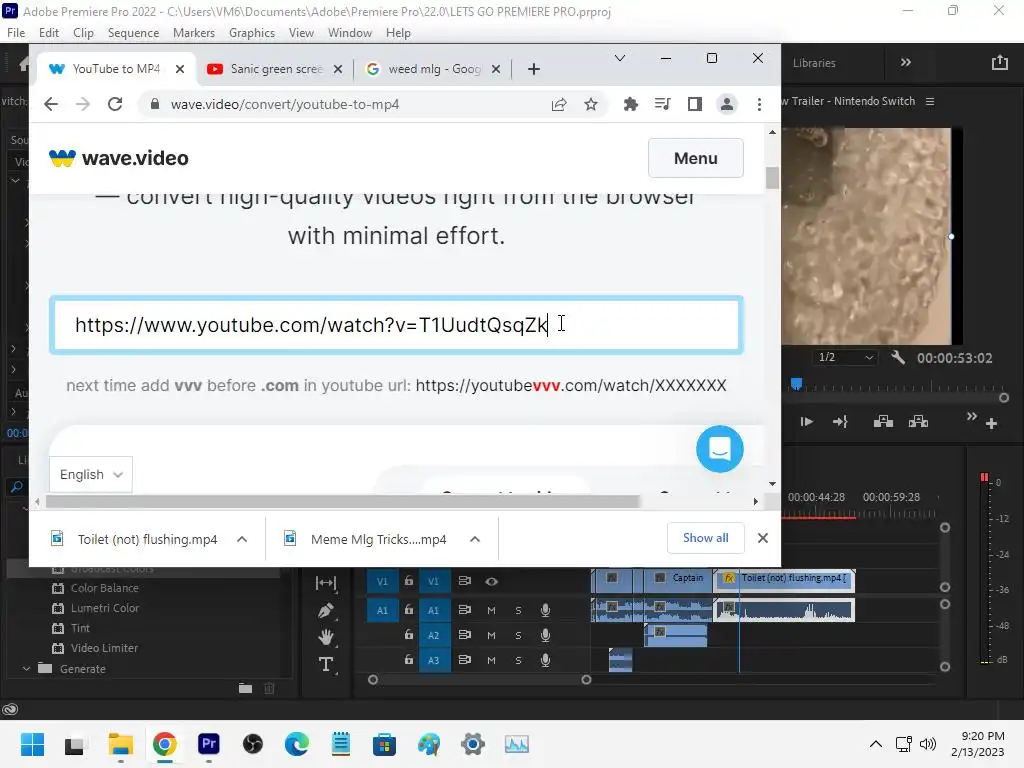Open the Premiere Markers menu

tap(194, 33)
